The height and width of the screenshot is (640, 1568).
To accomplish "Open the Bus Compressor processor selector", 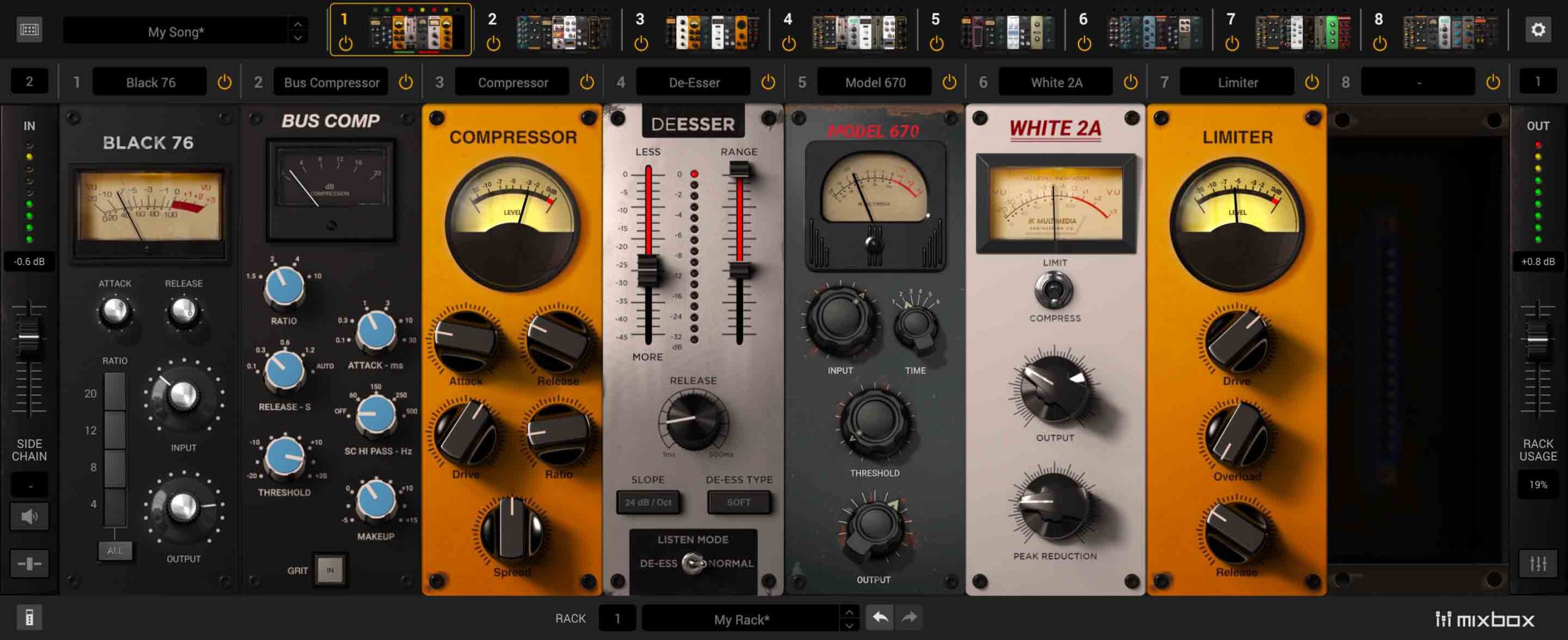I will click(x=331, y=82).
